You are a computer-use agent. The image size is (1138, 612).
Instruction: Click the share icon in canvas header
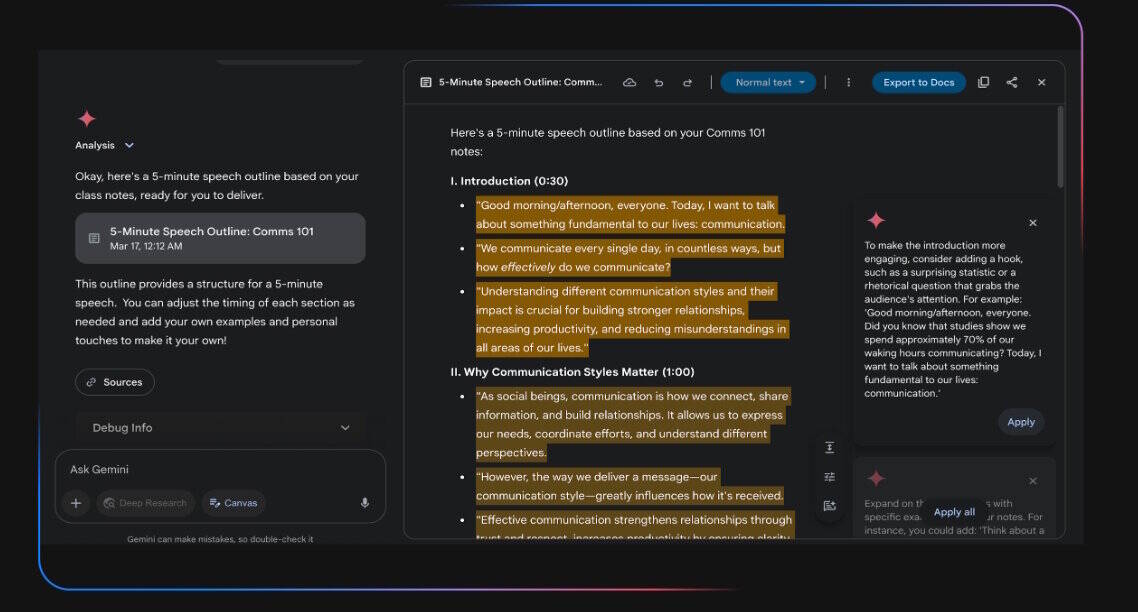point(1012,82)
